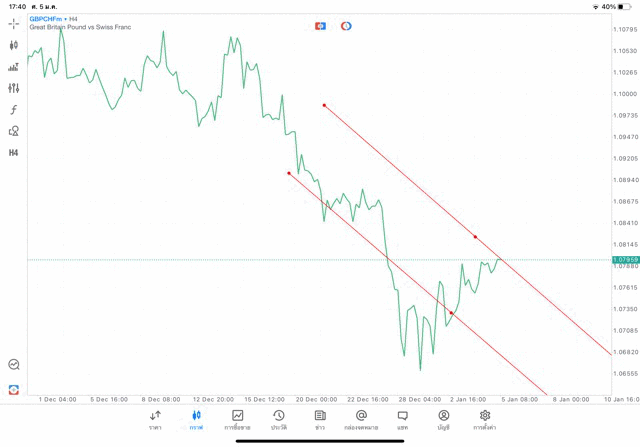Open chart type candlestick settings
640x447 pixels.
click(x=14, y=45)
